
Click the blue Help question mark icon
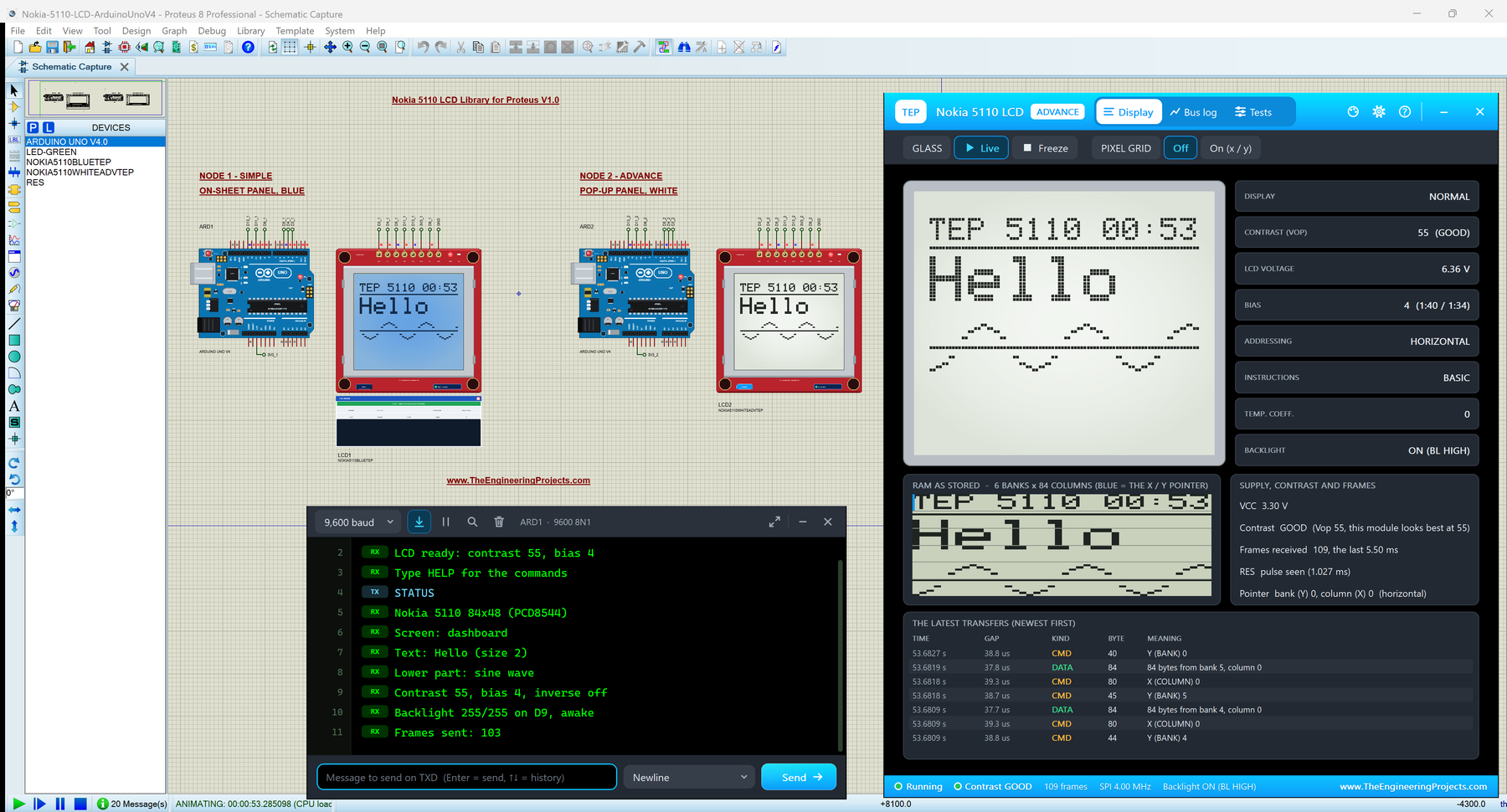pos(248,48)
